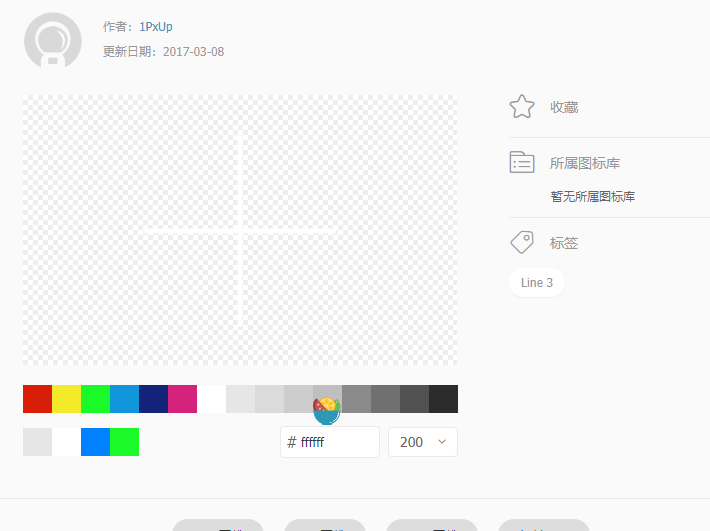Click the author avatar image
The width and height of the screenshot is (710, 531).
point(53,40)
